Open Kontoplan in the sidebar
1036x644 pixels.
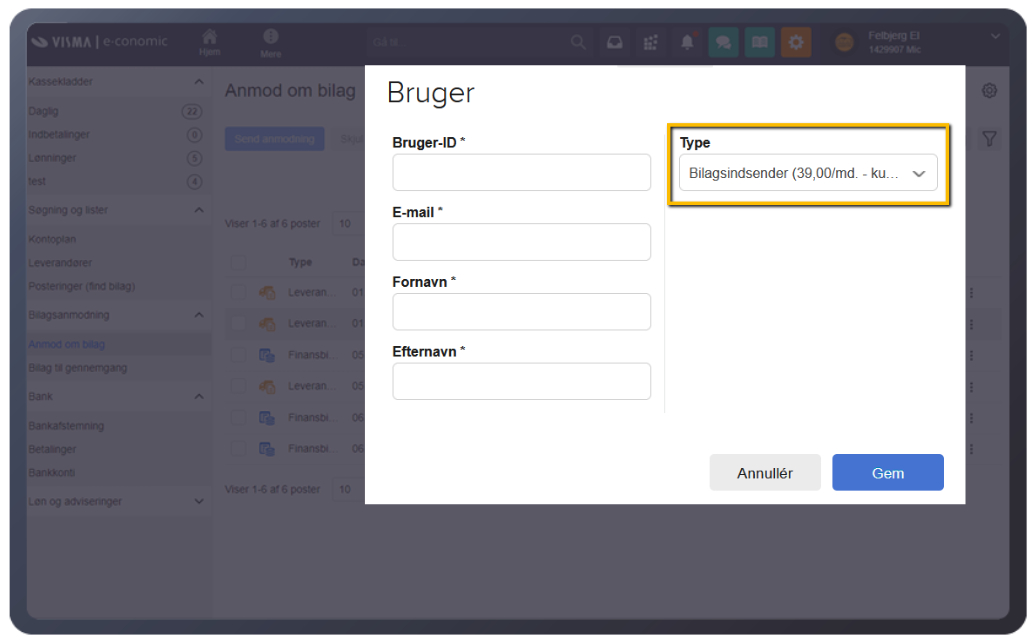(52, 239)
